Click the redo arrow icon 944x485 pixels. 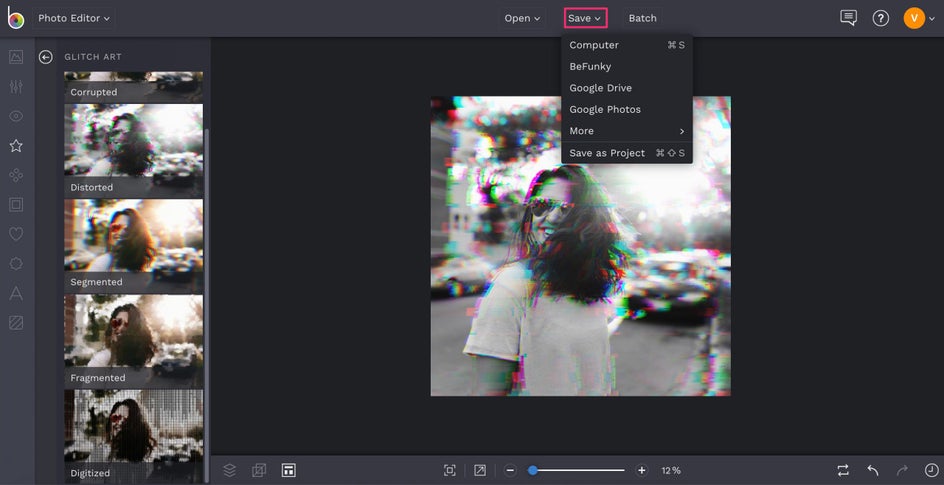[x=902, y=471]
